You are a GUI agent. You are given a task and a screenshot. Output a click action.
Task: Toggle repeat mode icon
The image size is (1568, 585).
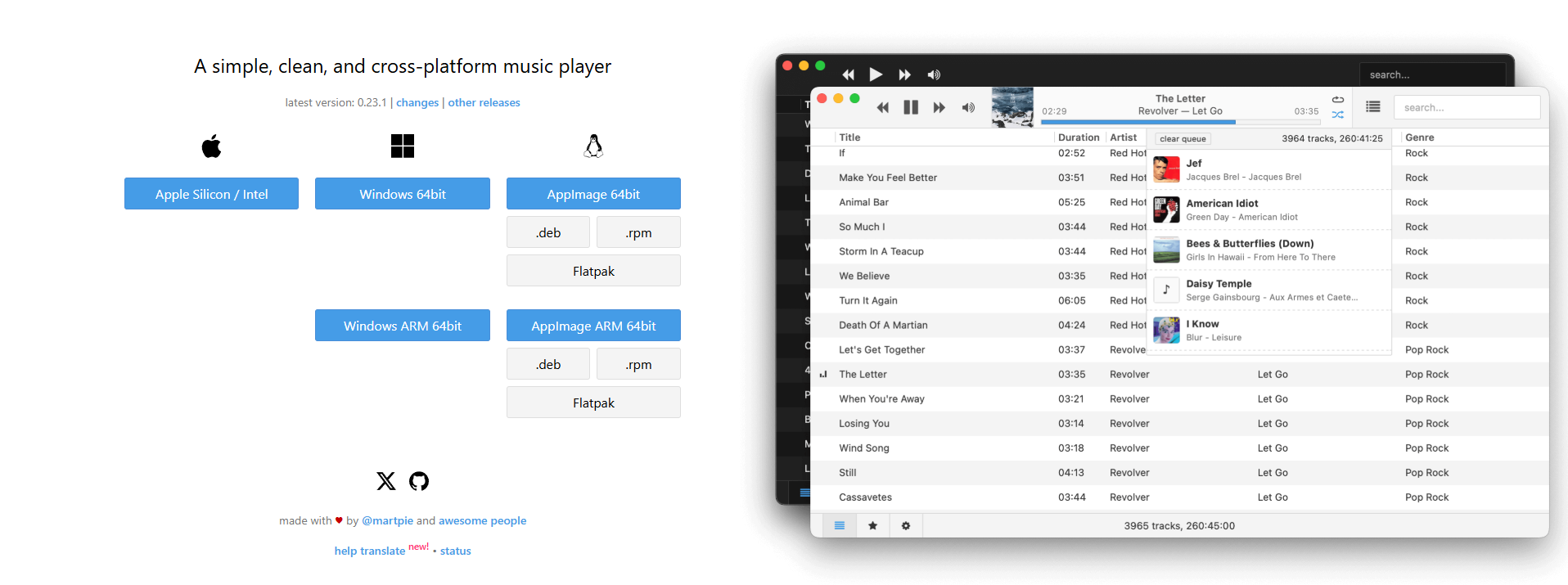point(1337,100)
